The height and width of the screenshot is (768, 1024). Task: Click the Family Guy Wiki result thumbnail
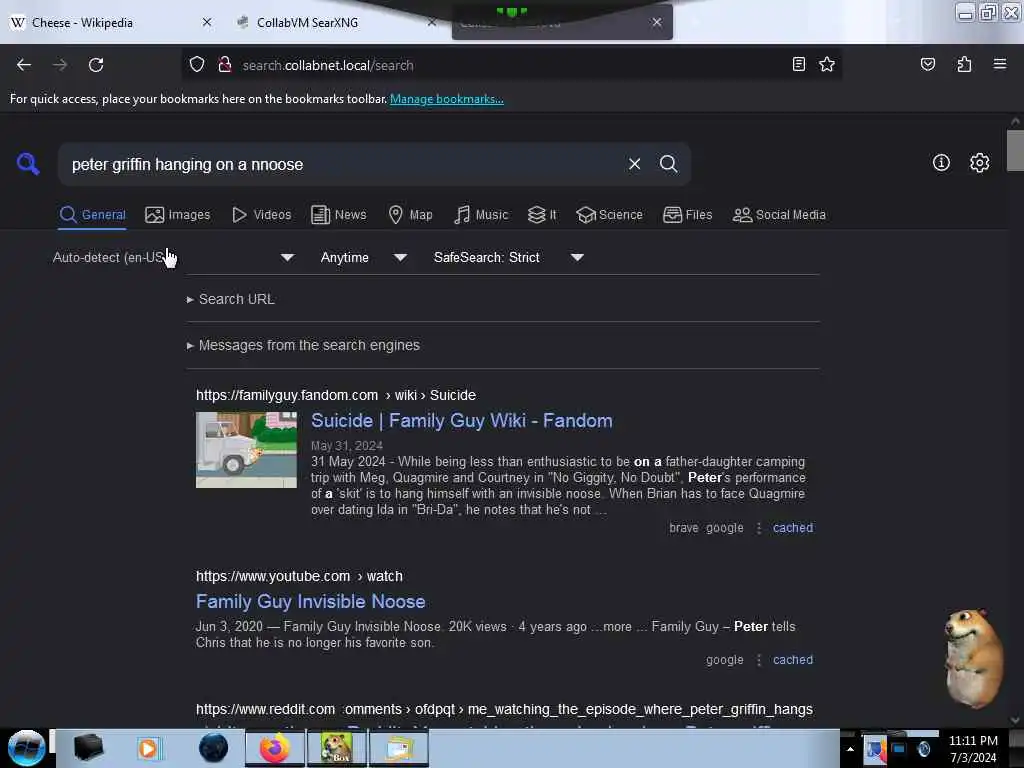pyautogui.click(x=246, y=450)
